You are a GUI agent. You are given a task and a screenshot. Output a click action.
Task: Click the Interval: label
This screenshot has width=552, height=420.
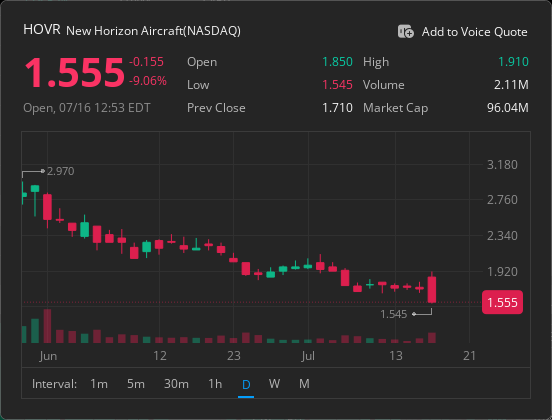coord(54,383)
